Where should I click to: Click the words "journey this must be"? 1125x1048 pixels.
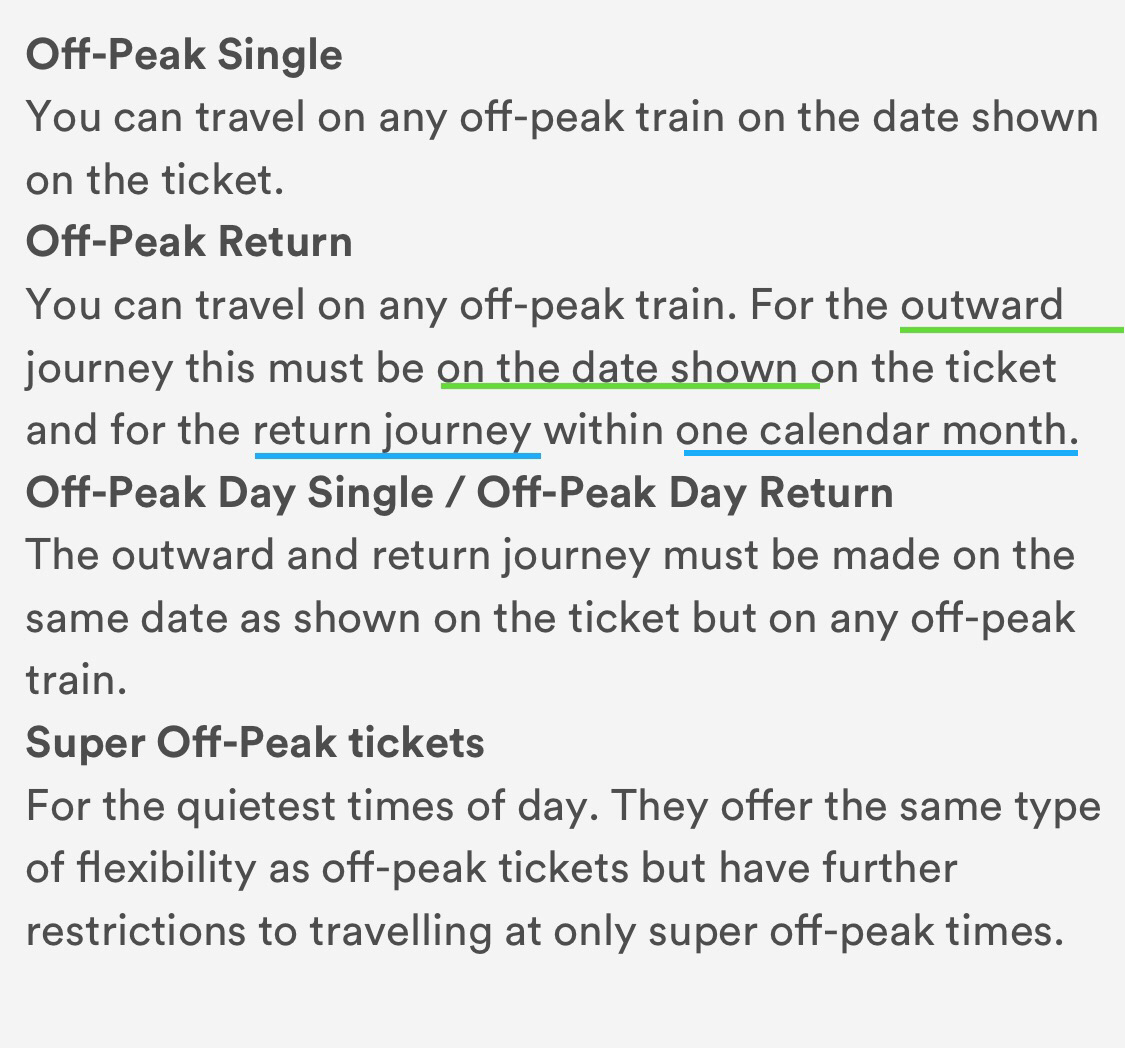[225, 368]
